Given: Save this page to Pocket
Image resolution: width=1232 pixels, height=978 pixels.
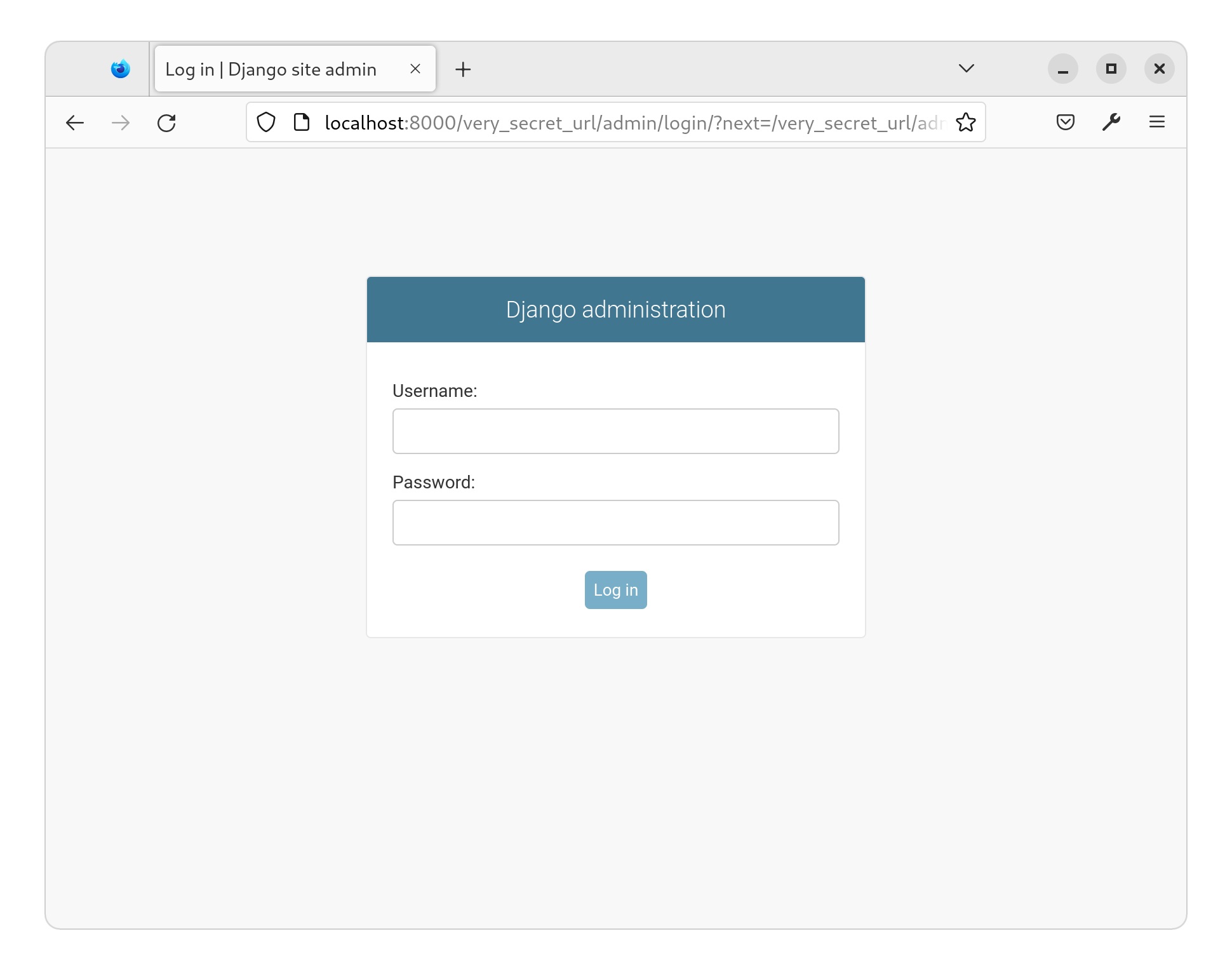Looking at the screenshot, I should [x=1065, y=122].
